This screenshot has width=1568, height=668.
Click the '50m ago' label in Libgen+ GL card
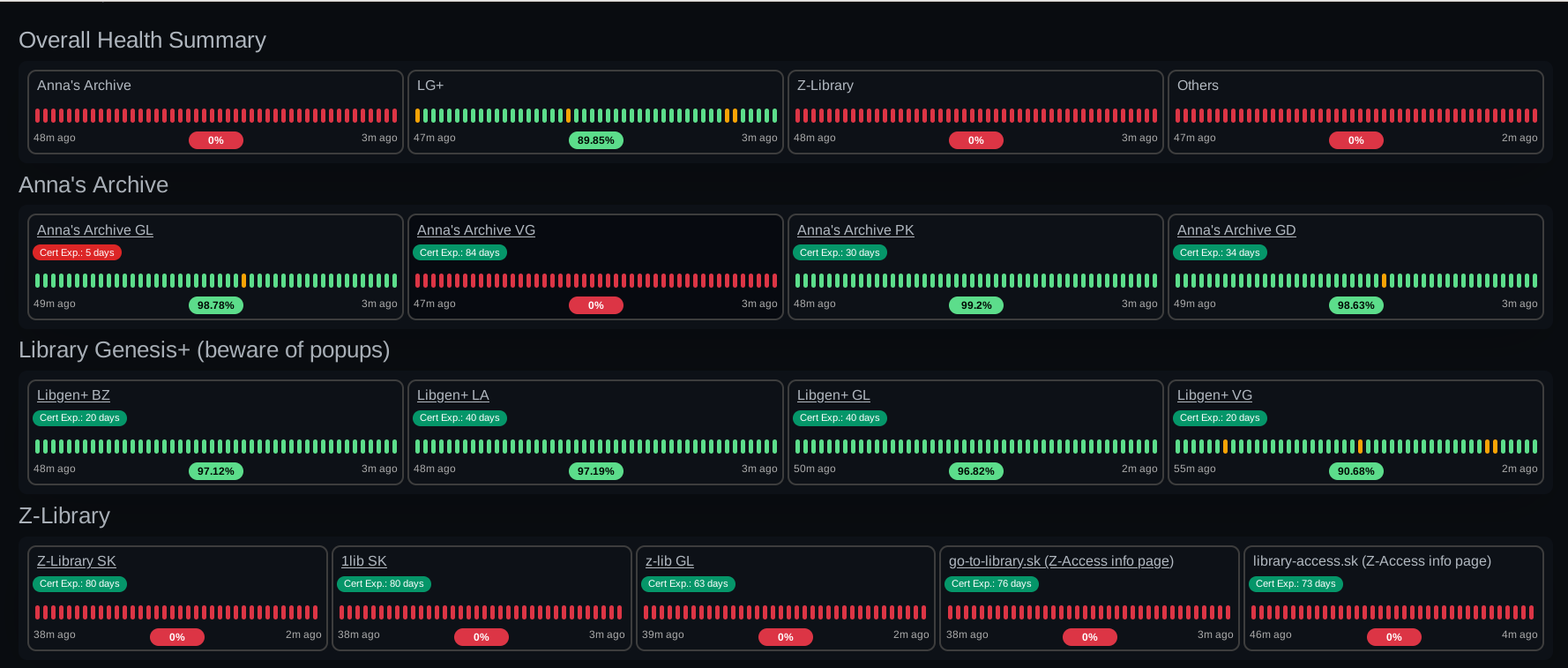tap(815, 469)
